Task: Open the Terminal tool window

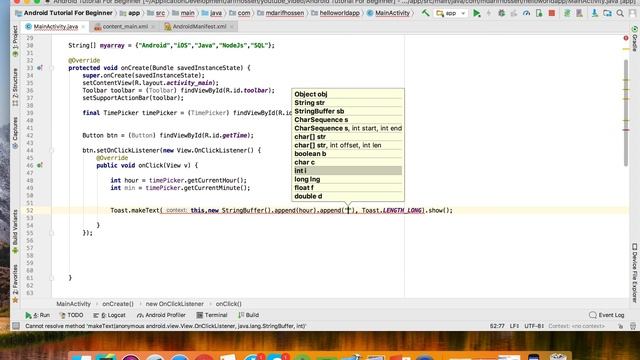Action: (x=211, y=315)
